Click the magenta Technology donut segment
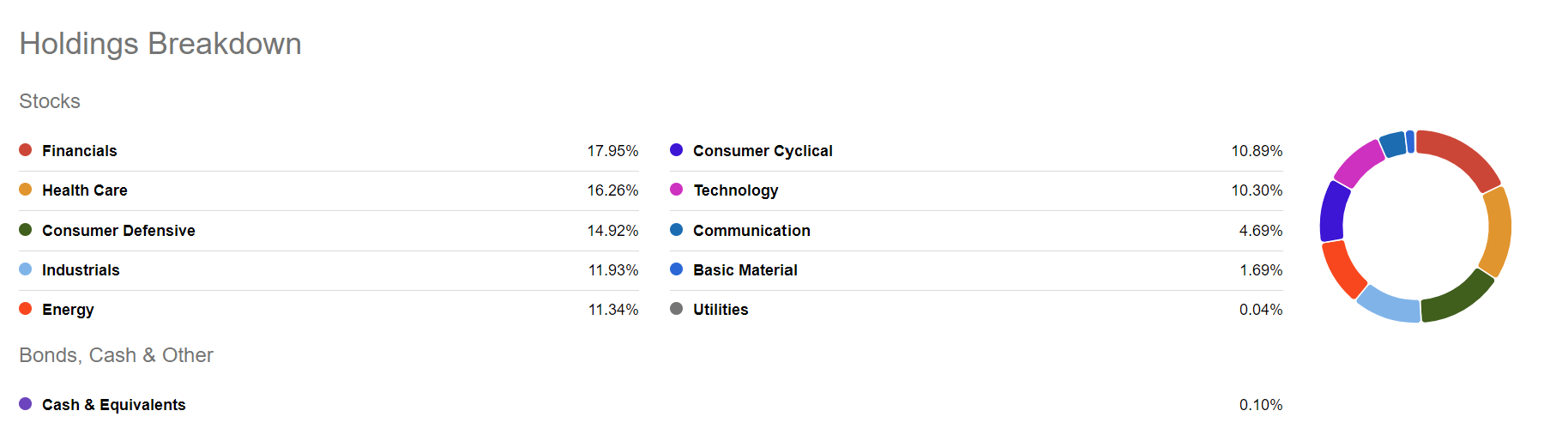 1358,161
